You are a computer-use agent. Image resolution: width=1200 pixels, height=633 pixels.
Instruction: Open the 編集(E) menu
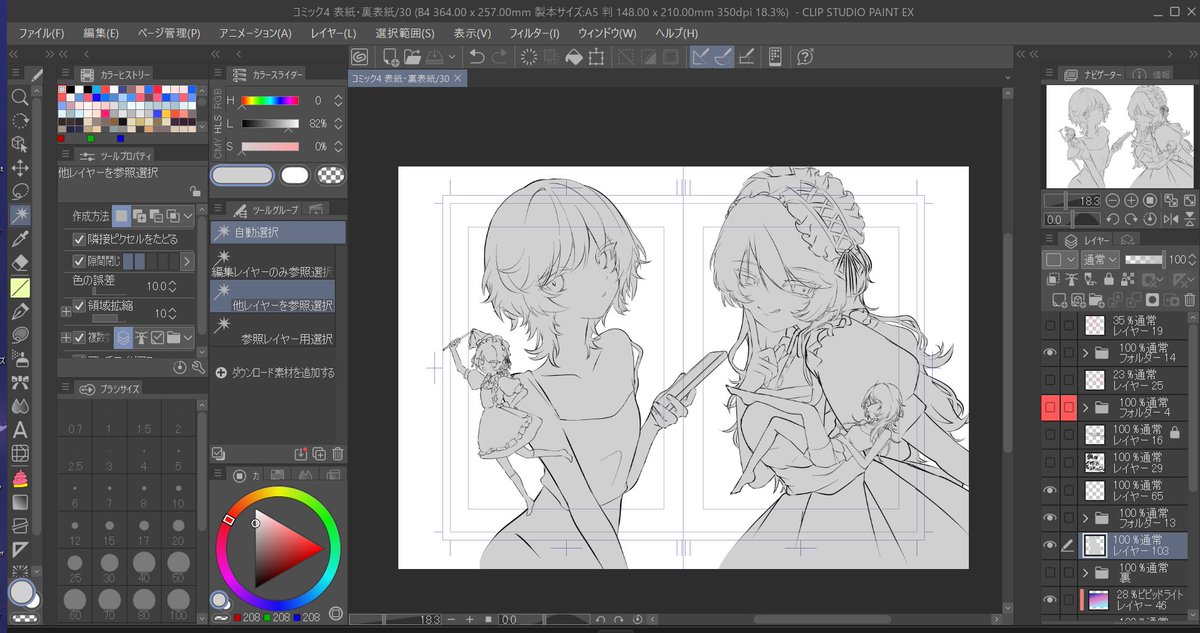pos(101,33)
